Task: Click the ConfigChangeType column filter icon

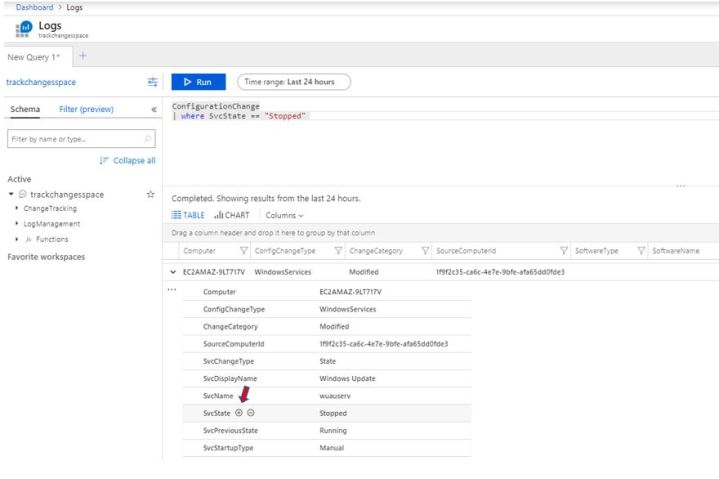Action: [338, 250]
